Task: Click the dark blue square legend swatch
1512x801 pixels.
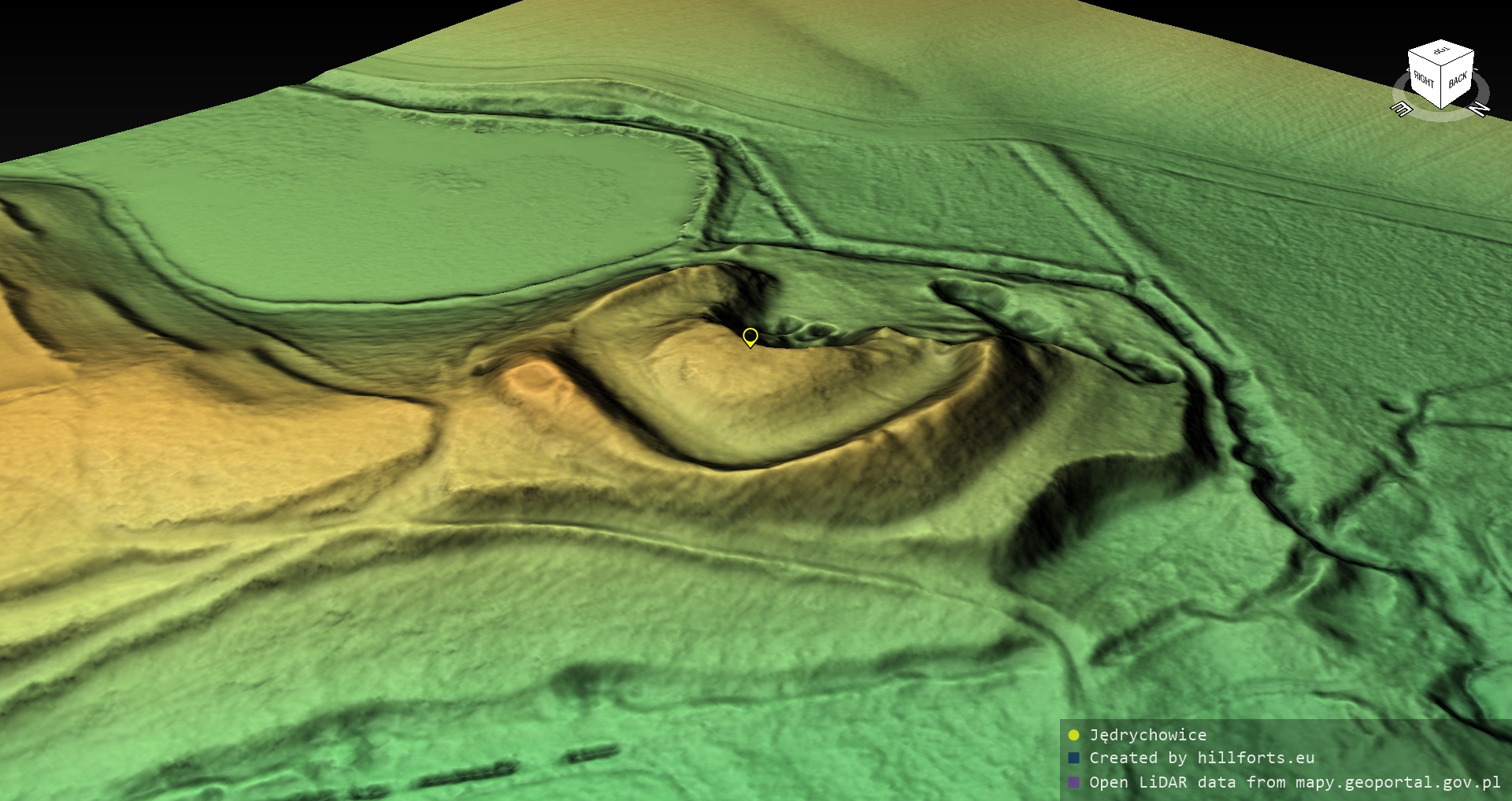Action: (1073, 758)
